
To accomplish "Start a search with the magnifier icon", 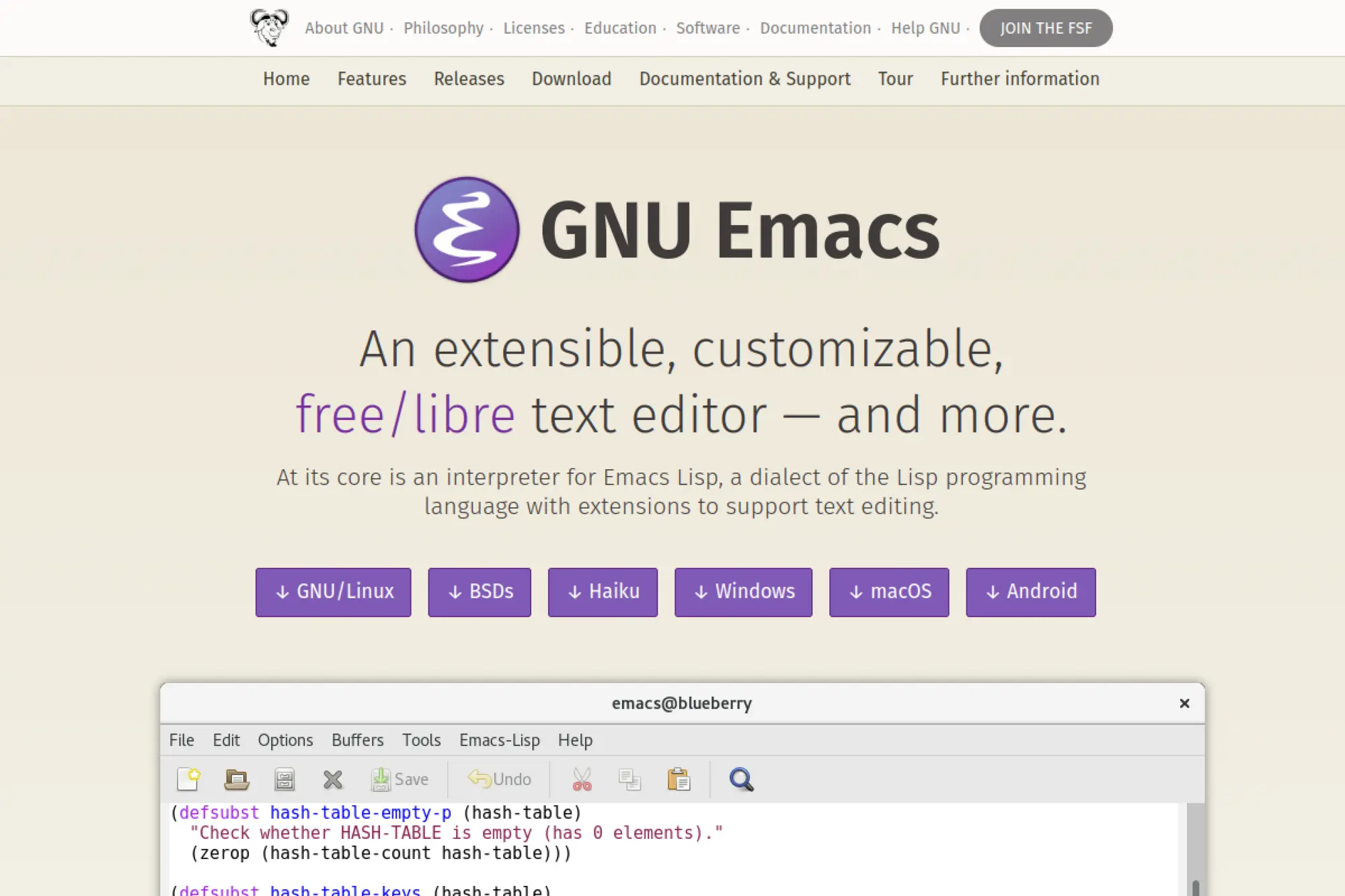I will [x=740, y=779].
